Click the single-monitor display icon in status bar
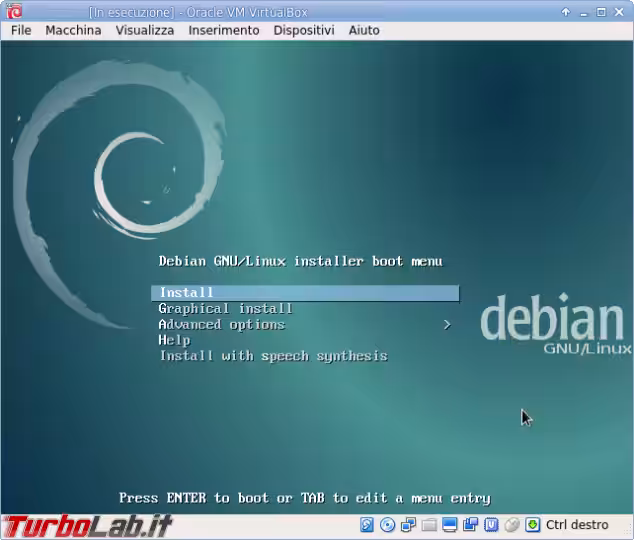 pos(450,525)
